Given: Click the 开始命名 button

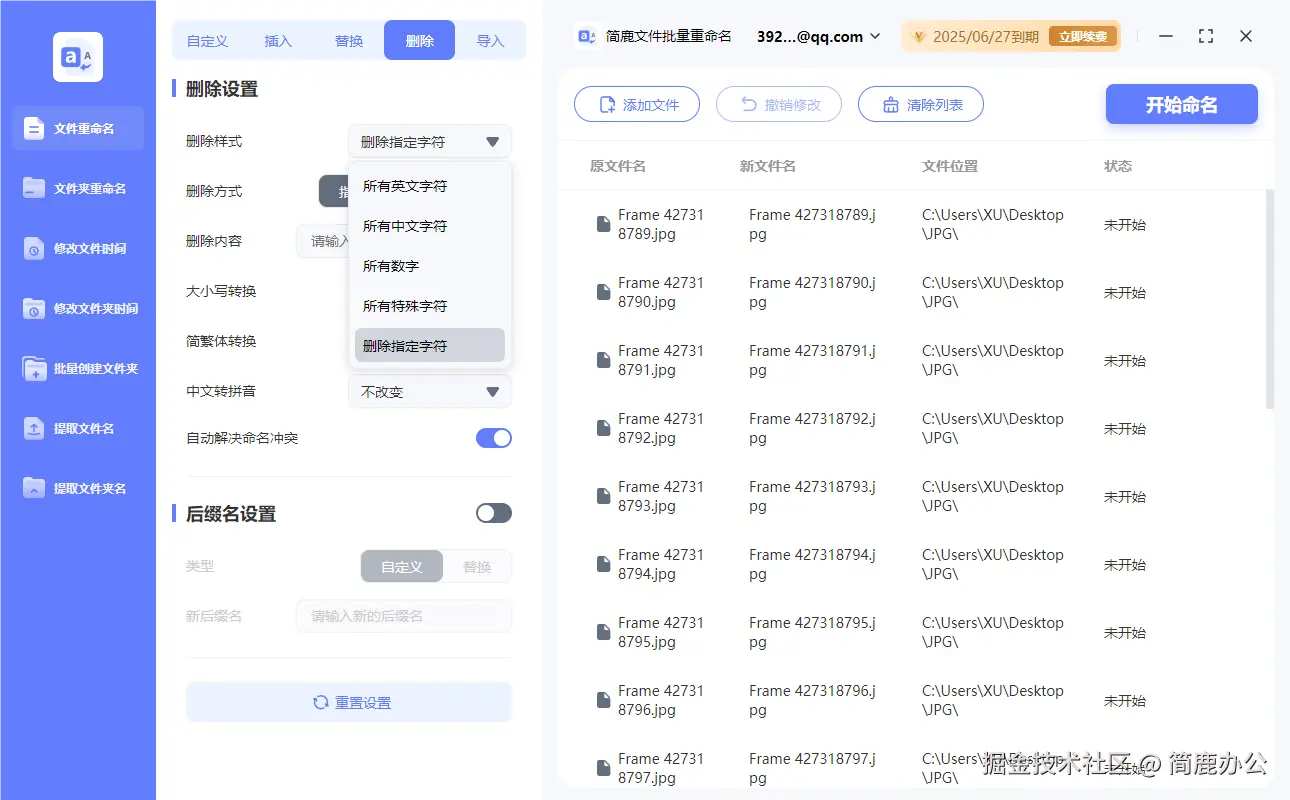Looking at the screenshot, I should (x=1181, y=103).
